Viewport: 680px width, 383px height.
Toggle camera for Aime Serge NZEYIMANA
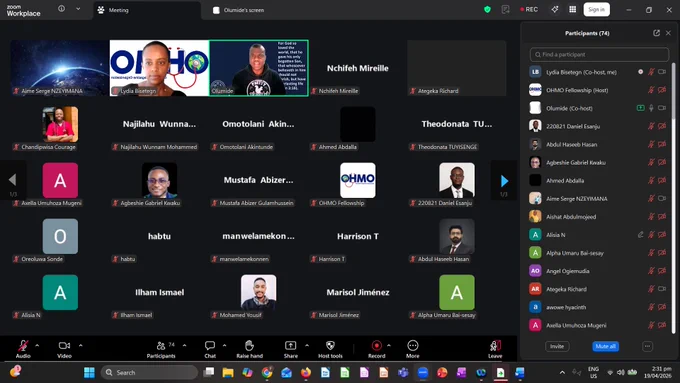pos(662,199)
